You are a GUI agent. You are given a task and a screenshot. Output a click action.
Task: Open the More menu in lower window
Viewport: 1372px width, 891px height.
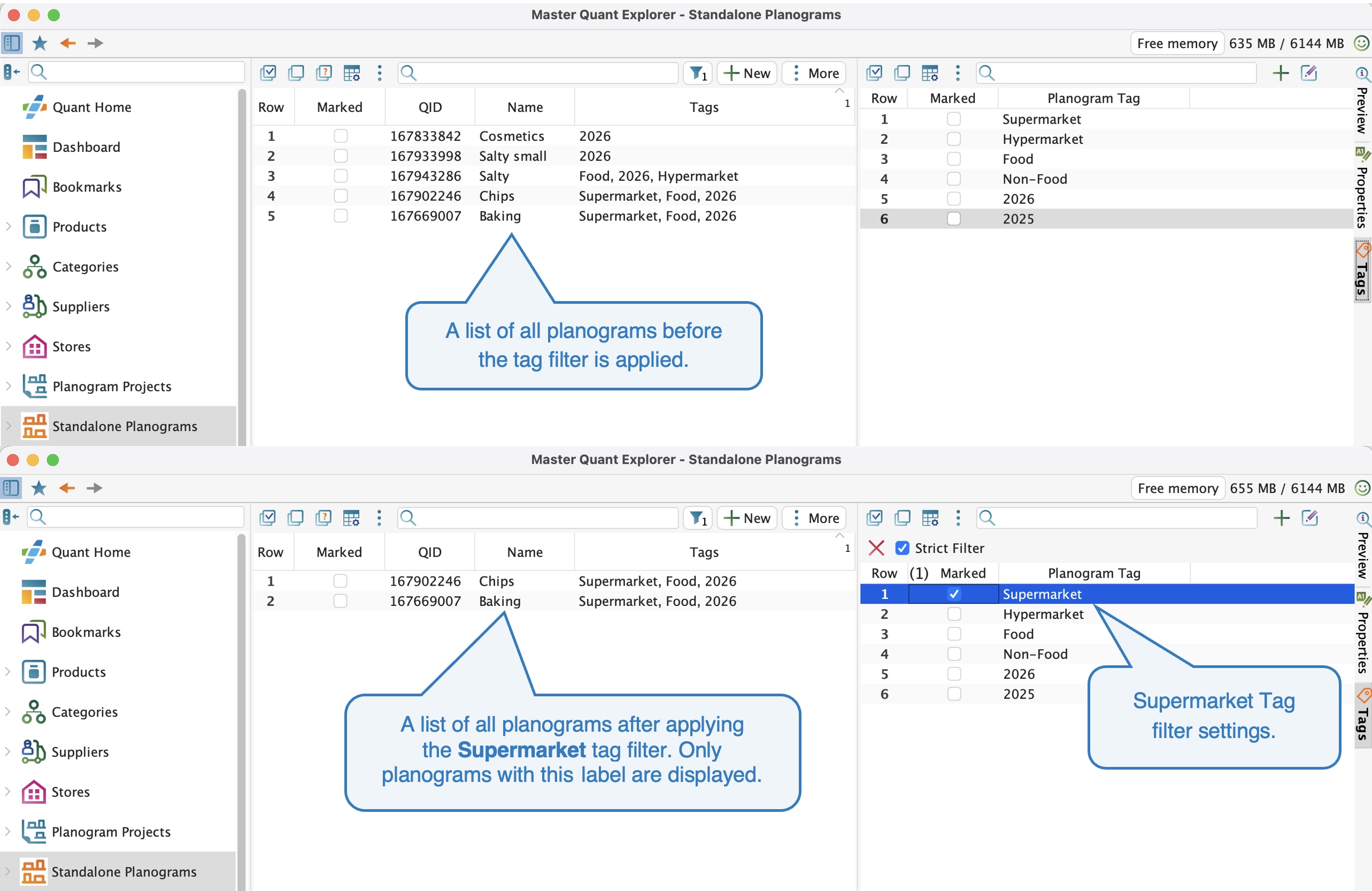(x=814, y=518)
